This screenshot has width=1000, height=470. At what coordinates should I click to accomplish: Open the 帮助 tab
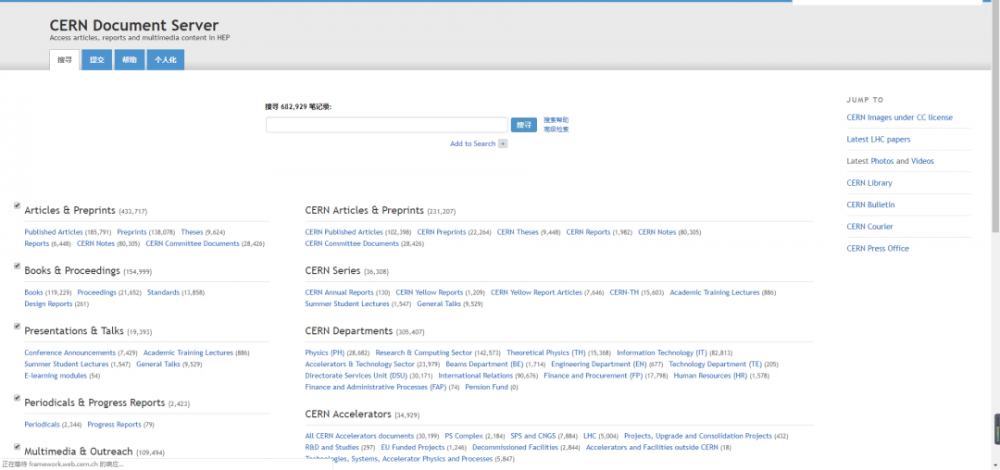(x=129, y=60)
